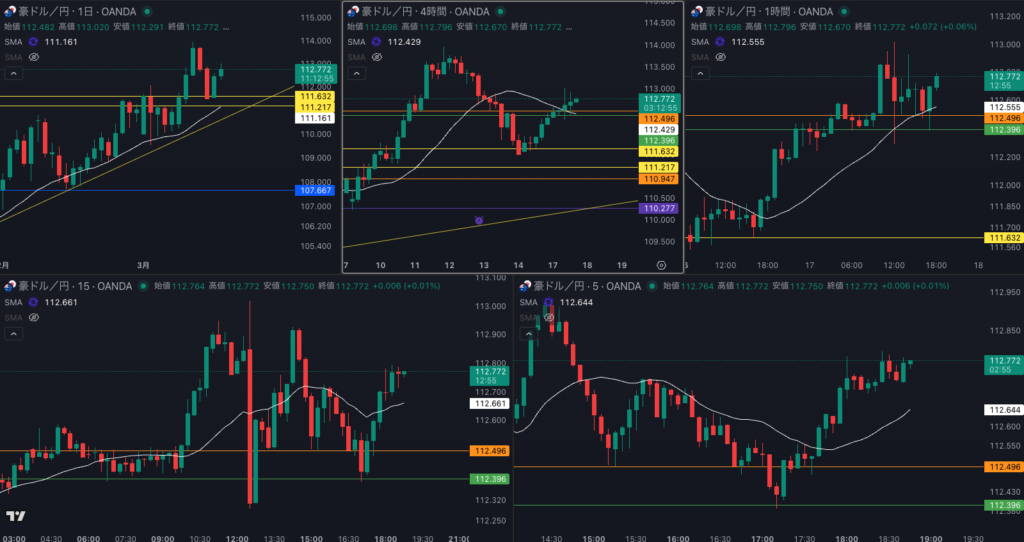
Task: Collapse the indicator legend on 15-minute chart
Action: 15,332
